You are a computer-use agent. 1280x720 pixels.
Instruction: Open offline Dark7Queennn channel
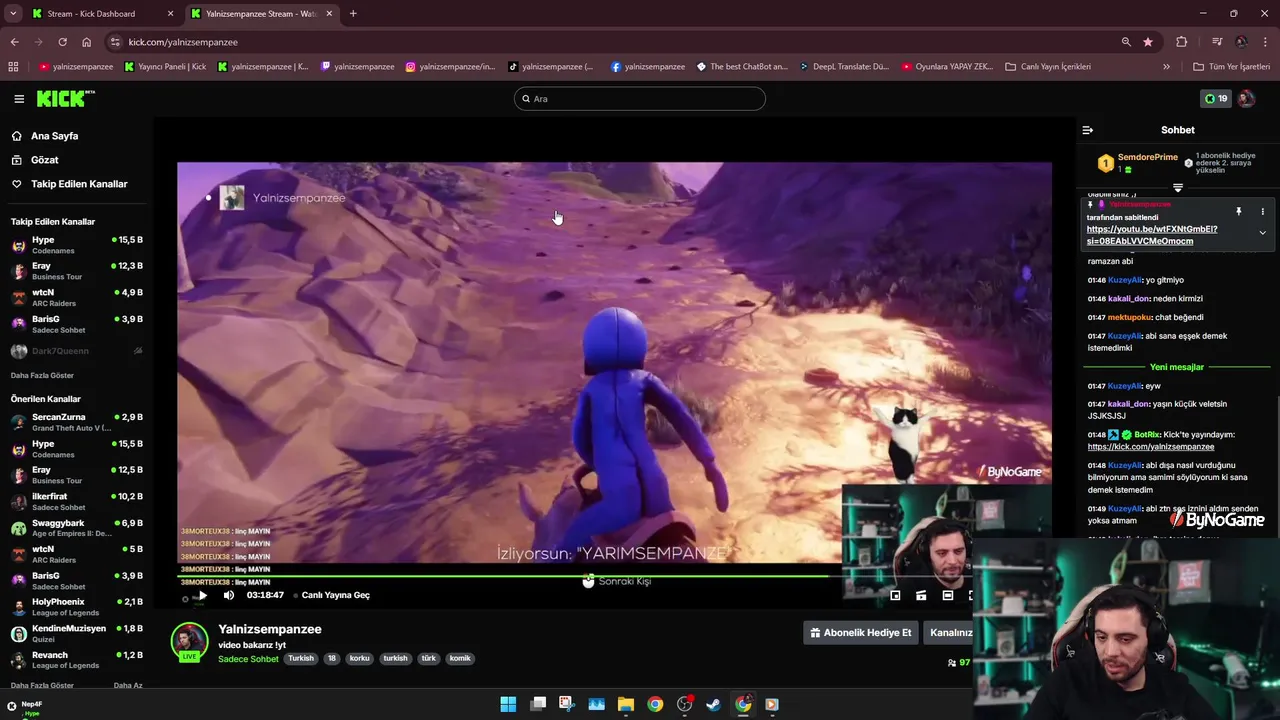click(77, 351)
